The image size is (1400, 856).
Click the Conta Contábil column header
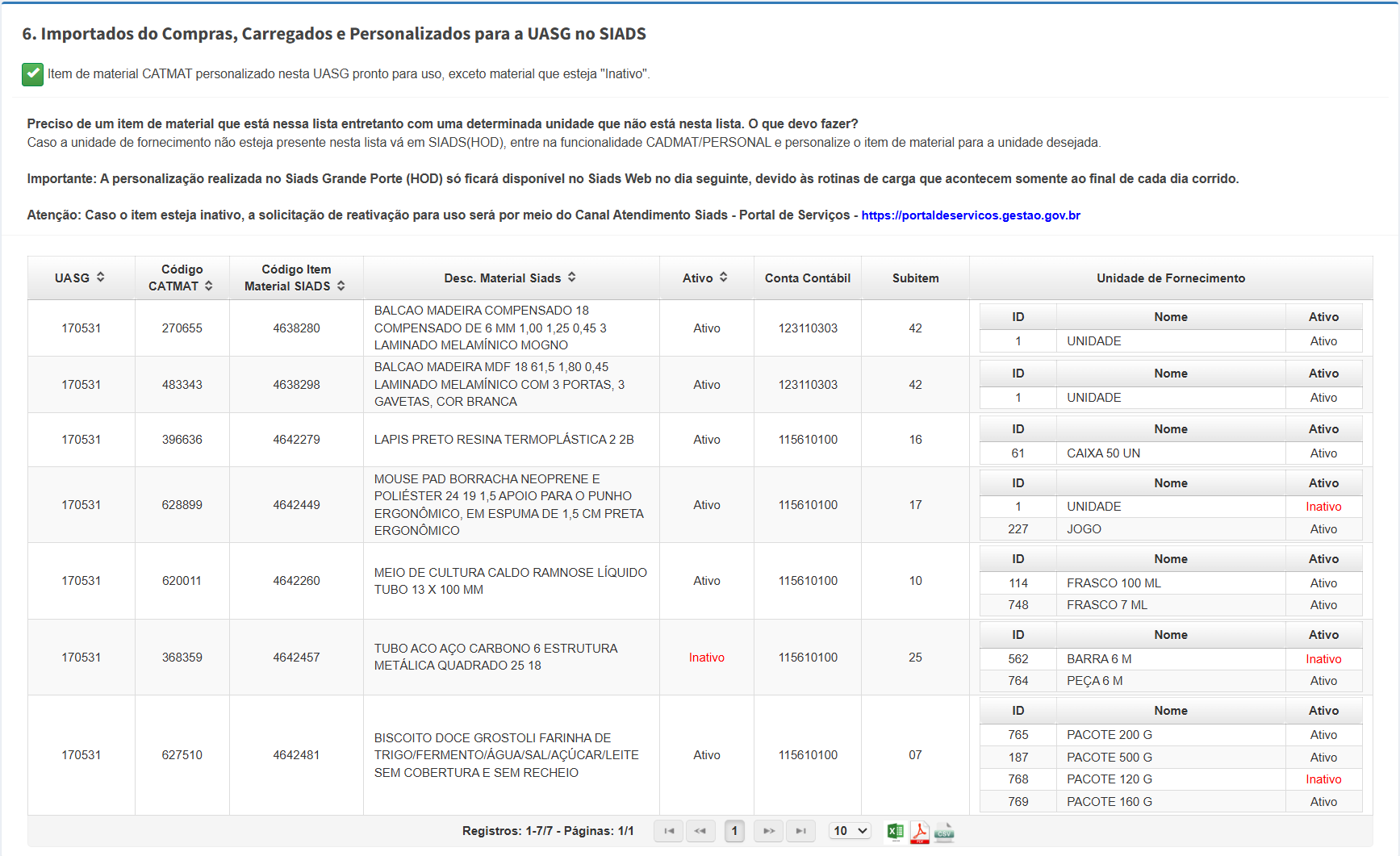click(807, 278)
